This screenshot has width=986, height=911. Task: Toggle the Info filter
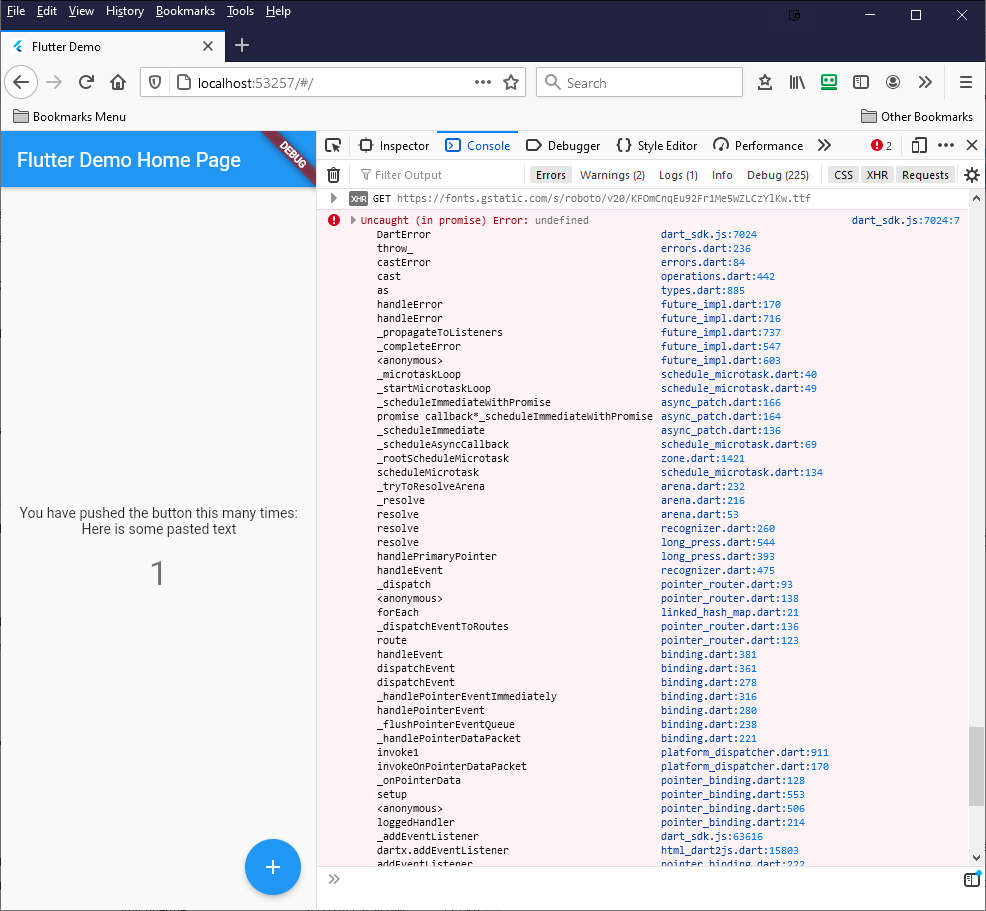pyautogui.click(x=722, y=175)
